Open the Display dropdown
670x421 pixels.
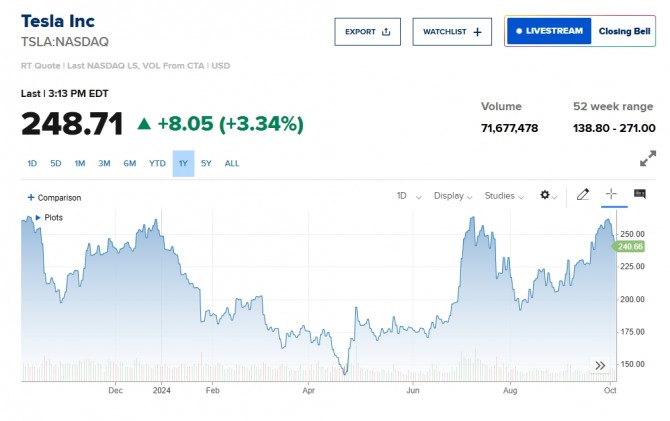[x=454, y=196]
